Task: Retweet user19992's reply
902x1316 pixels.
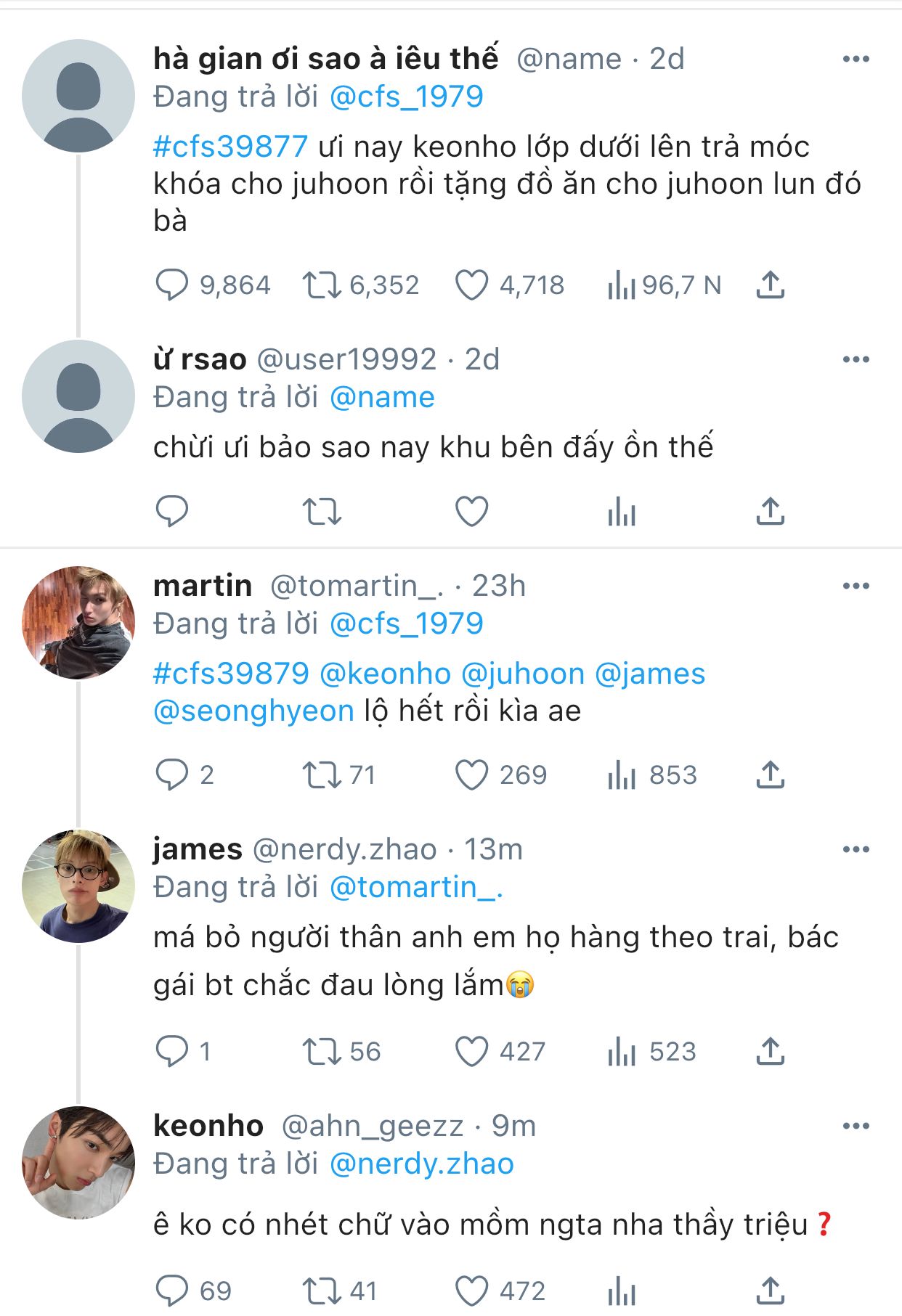Action: (322, 512)
